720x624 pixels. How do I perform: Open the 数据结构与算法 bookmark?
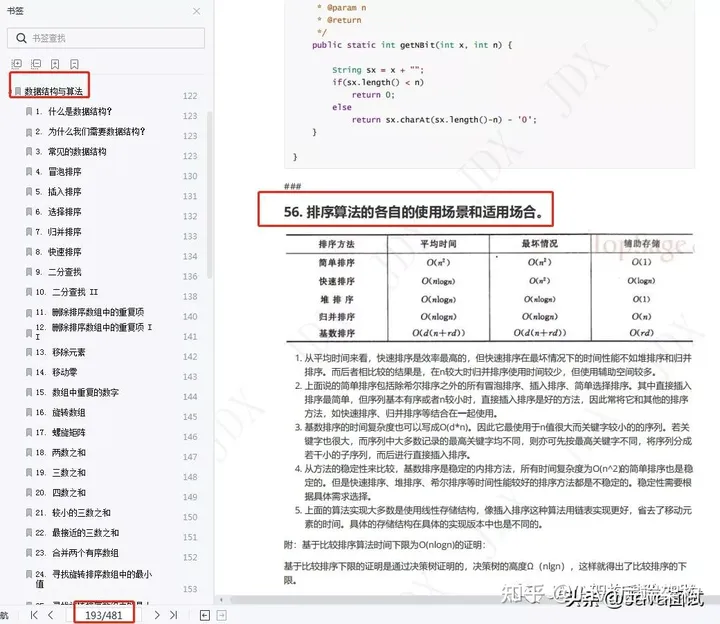pos(53,91)
